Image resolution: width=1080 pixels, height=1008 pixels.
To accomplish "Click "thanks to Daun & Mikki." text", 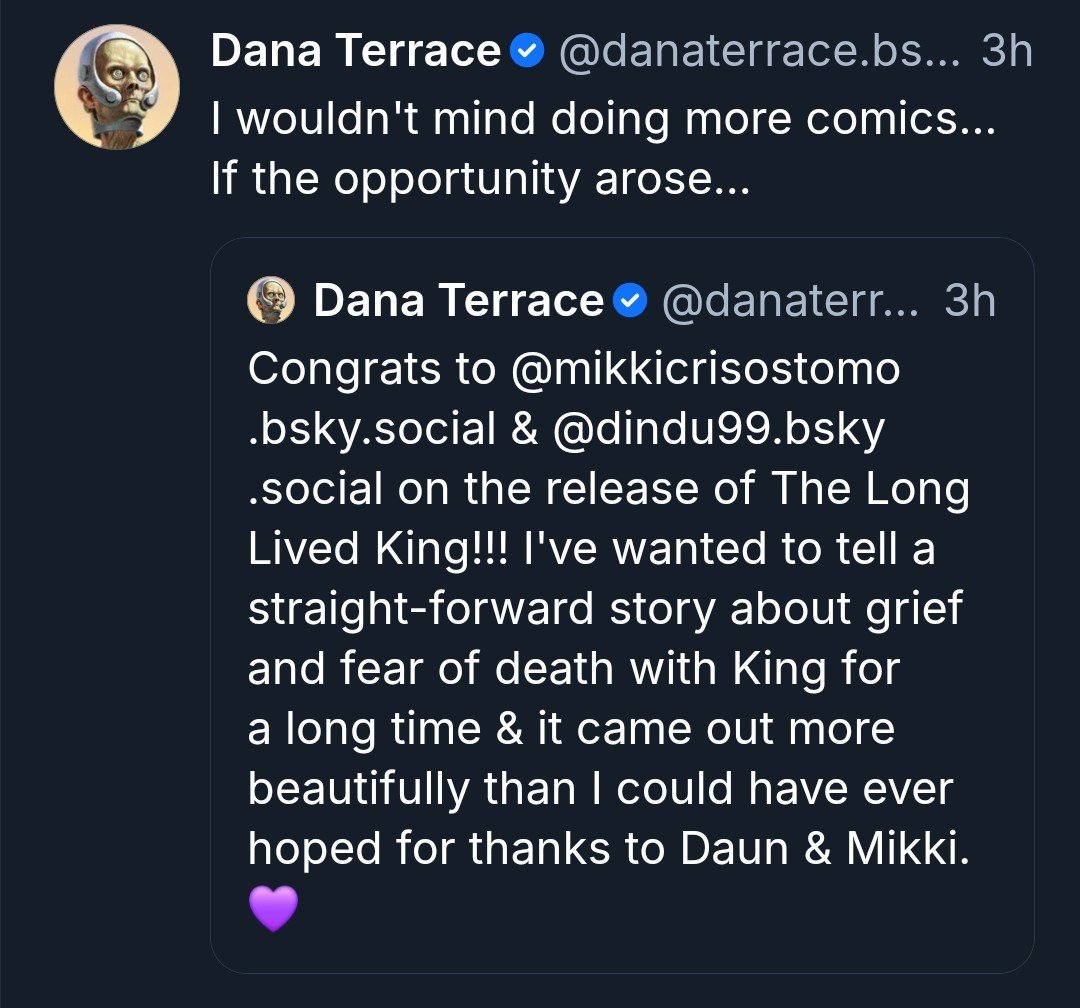I will coord(719,848).
